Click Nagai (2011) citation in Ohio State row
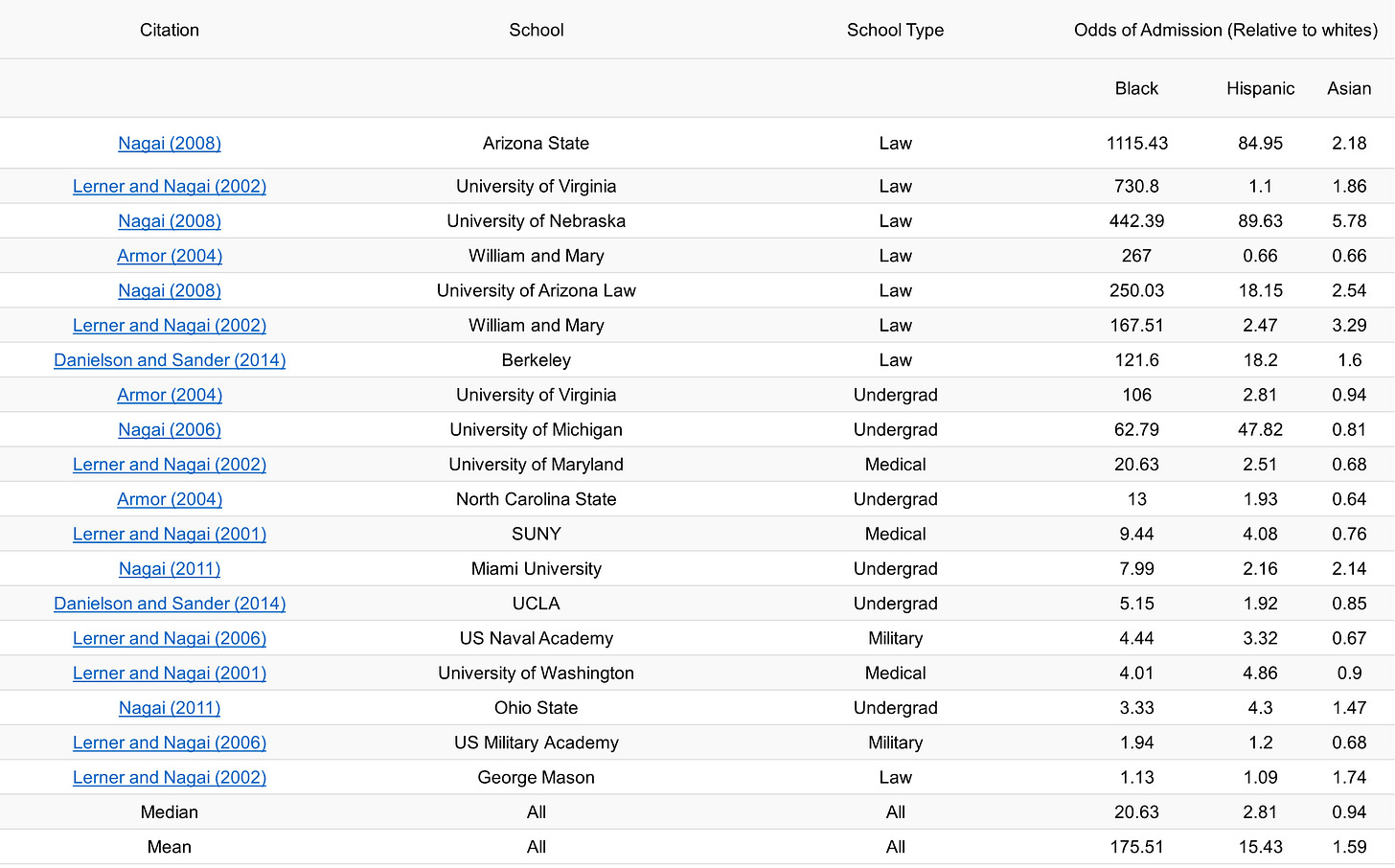Viewport: 1395px width, 868px height. tap(170, 708)
